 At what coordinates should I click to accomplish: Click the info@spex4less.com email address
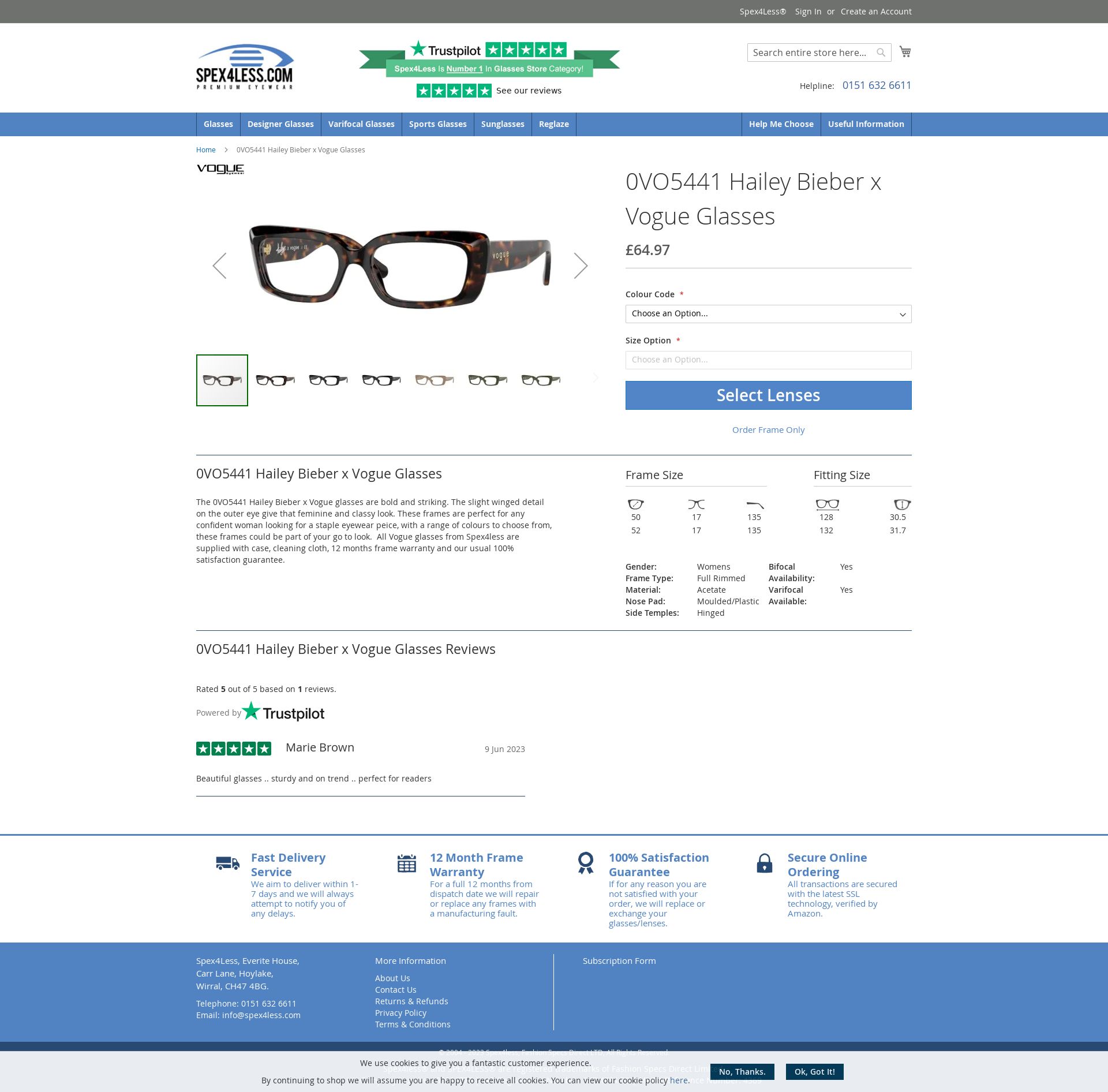[x=261, y=1015]
